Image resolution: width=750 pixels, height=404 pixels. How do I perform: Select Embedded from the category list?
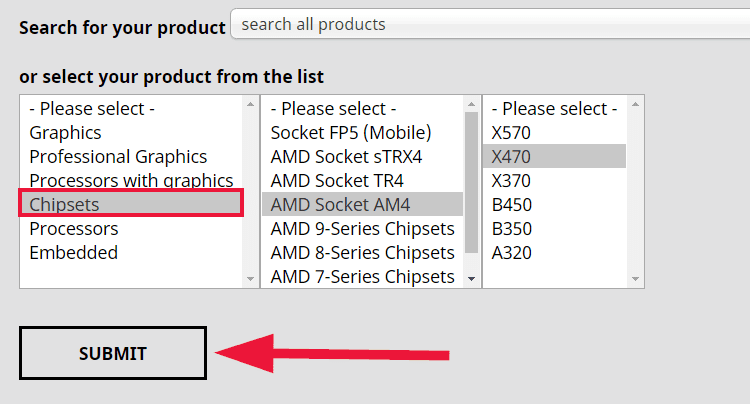[132, 252]
